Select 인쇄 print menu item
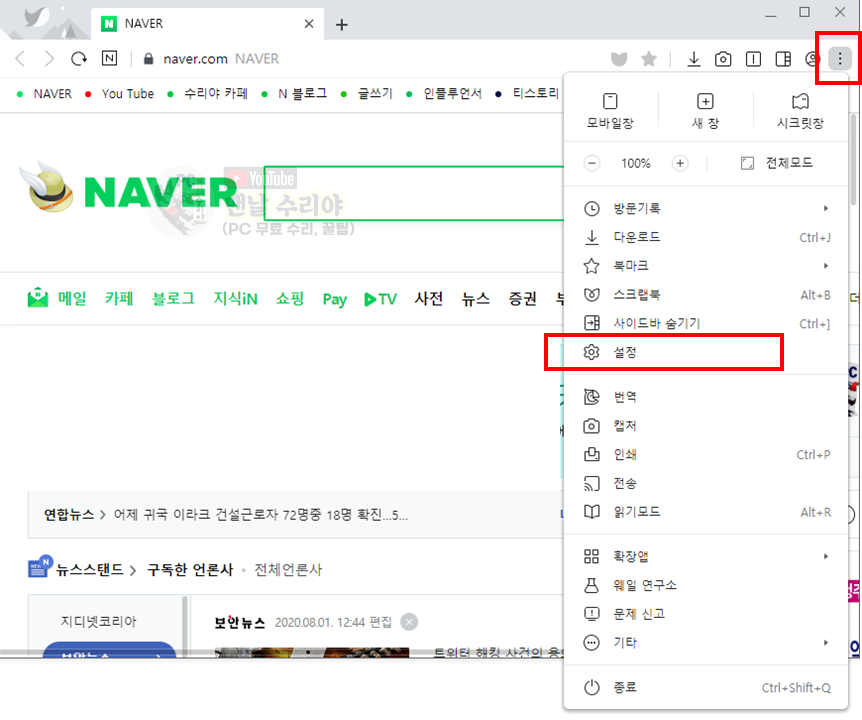Screen dimensions: 862x720 coord(706,455)
